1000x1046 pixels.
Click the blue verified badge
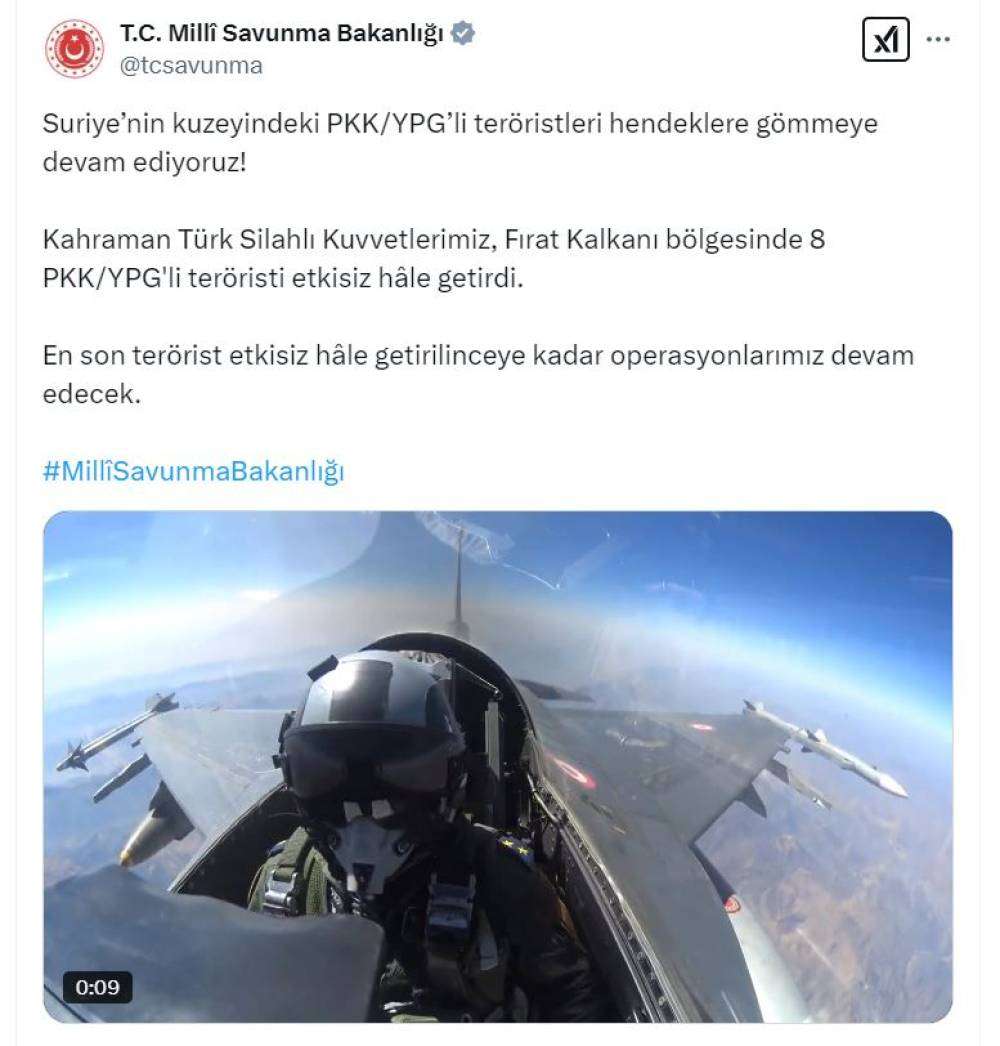pos(462,33)
